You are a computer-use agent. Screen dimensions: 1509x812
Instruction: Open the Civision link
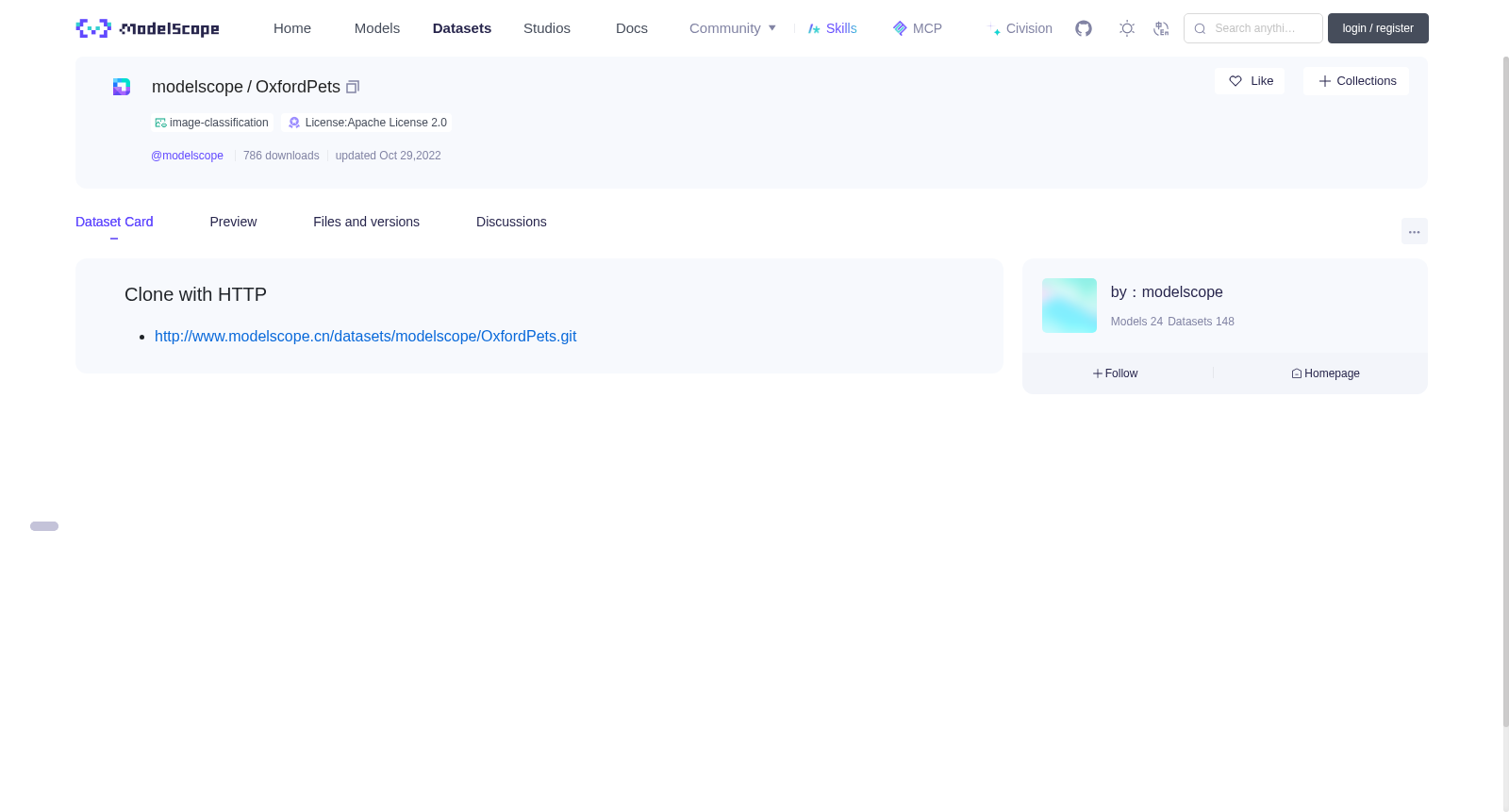pyautogui.click(x=1020, y=28)
